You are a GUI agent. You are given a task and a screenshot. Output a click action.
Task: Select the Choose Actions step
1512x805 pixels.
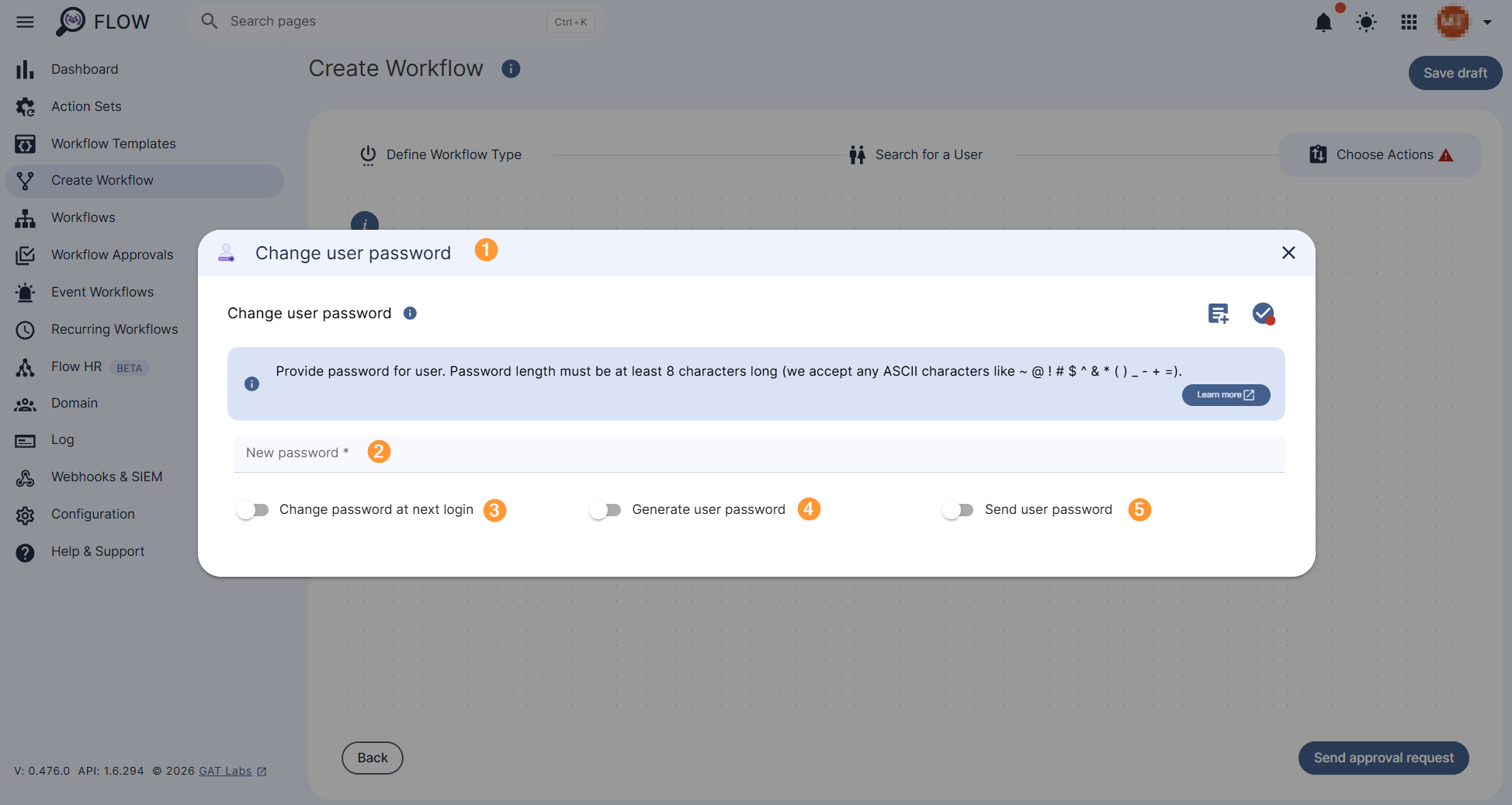[1380, 154]
